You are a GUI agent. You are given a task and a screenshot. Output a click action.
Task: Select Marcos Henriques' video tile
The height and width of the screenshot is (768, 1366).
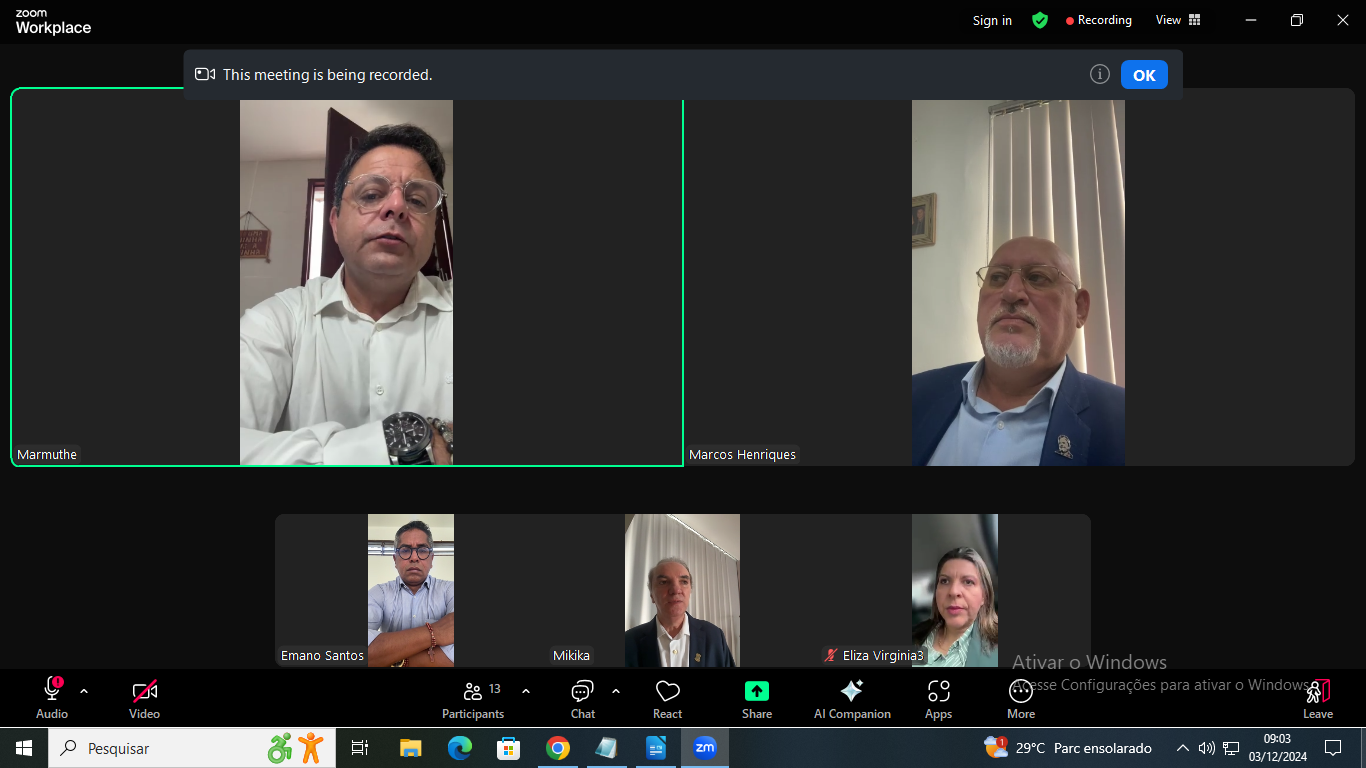(1019, 277)
